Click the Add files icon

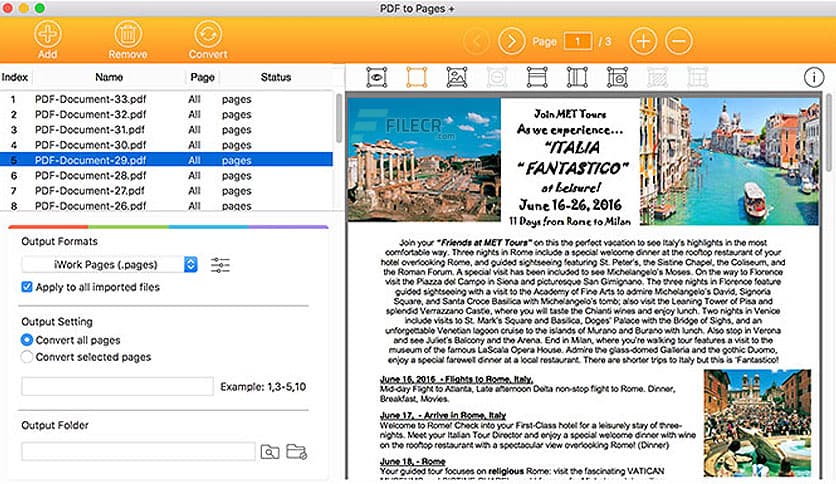click(x=47, y=34)
